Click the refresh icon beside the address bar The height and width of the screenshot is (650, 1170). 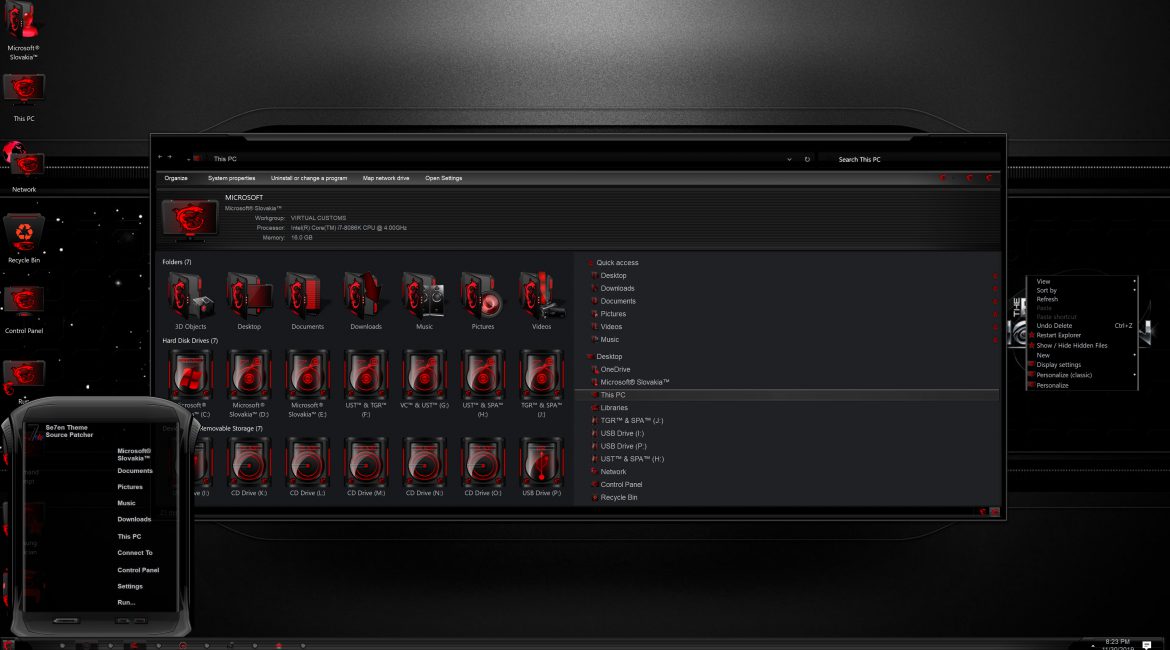pos(807,159)
